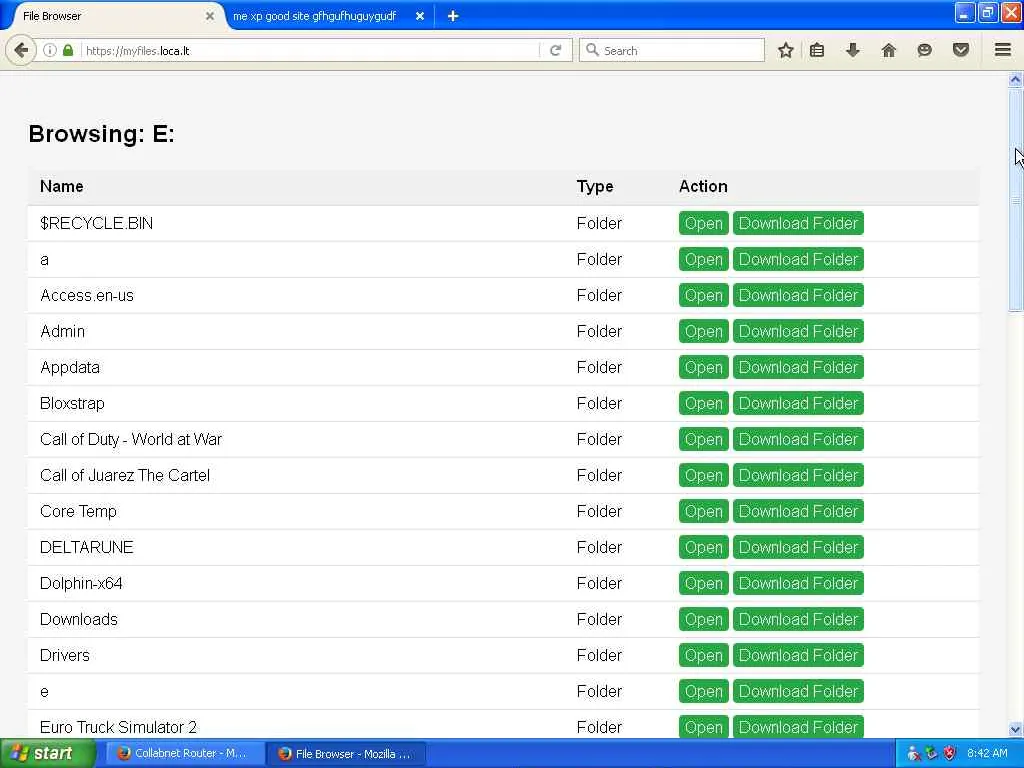Bookmark this page with the star icon
The width and height of the screenshot is (1024, 768).
pyautogui.click(x=786, y=50)
